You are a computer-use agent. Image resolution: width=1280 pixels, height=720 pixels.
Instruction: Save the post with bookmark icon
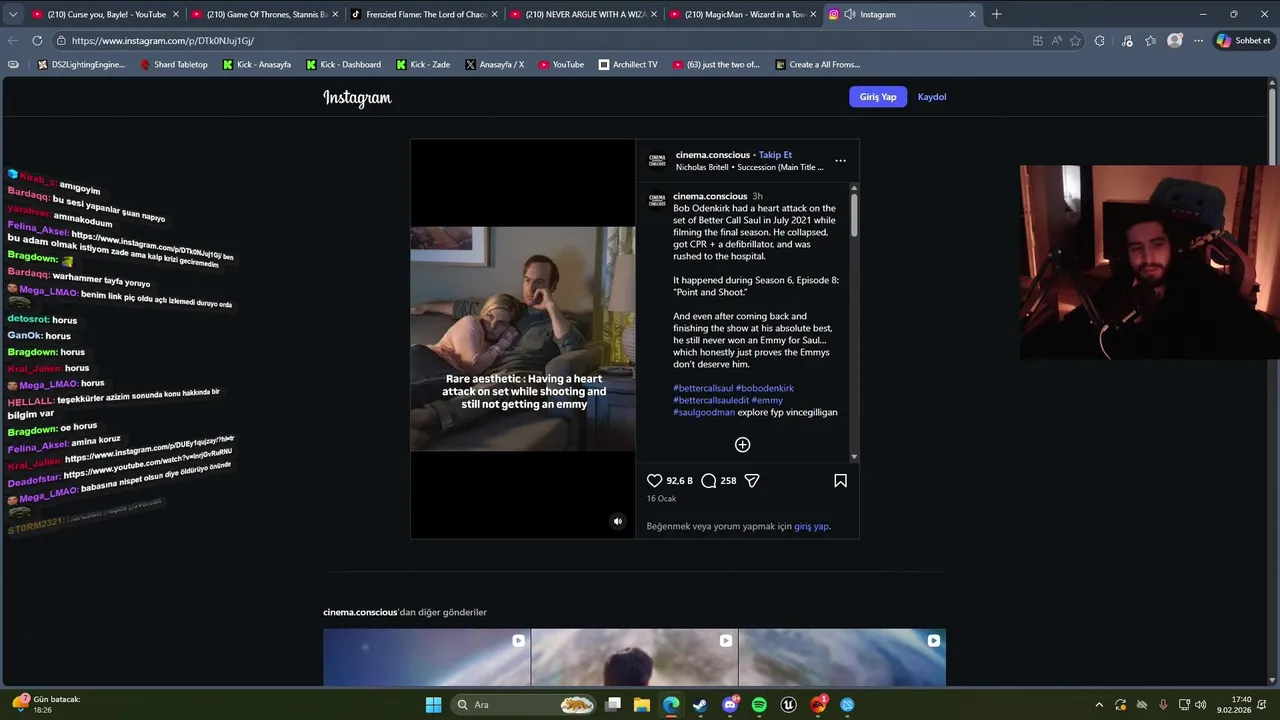(x=840, y=481)
